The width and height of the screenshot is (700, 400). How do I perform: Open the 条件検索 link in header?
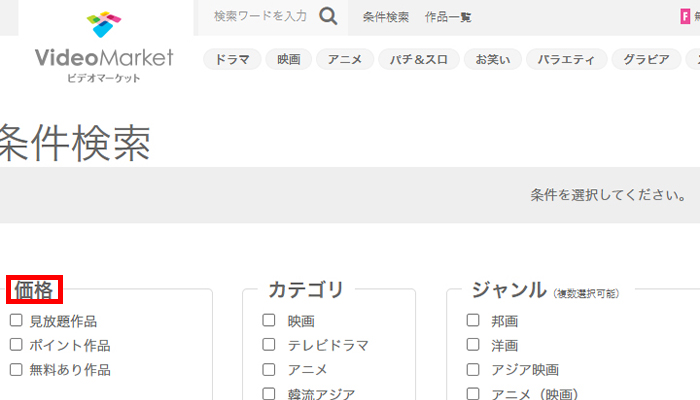click(386, 17)
